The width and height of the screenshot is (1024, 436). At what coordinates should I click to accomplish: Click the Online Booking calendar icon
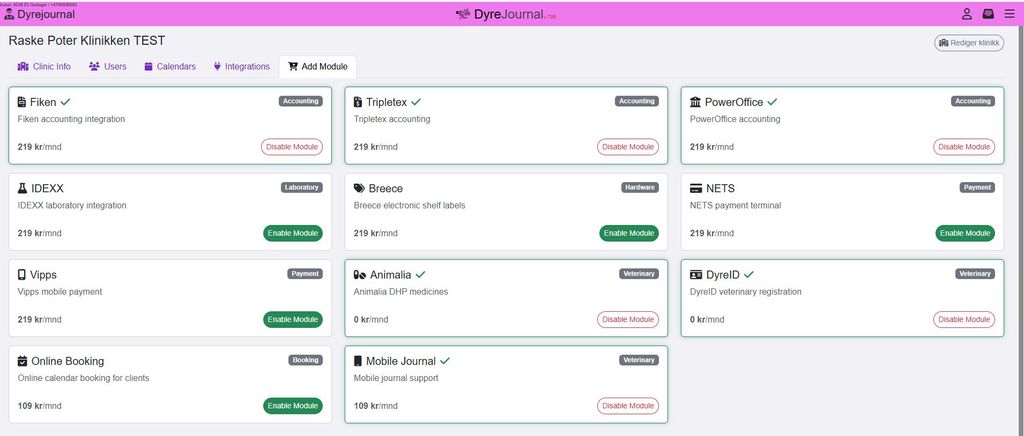tap(22, 361)
